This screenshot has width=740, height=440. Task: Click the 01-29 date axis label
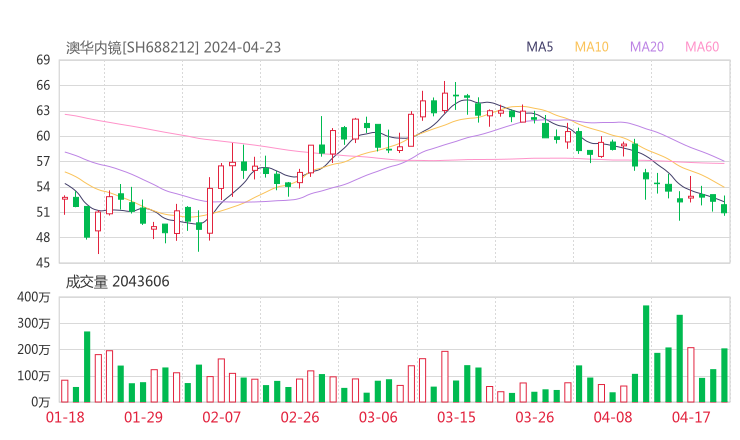143,417
